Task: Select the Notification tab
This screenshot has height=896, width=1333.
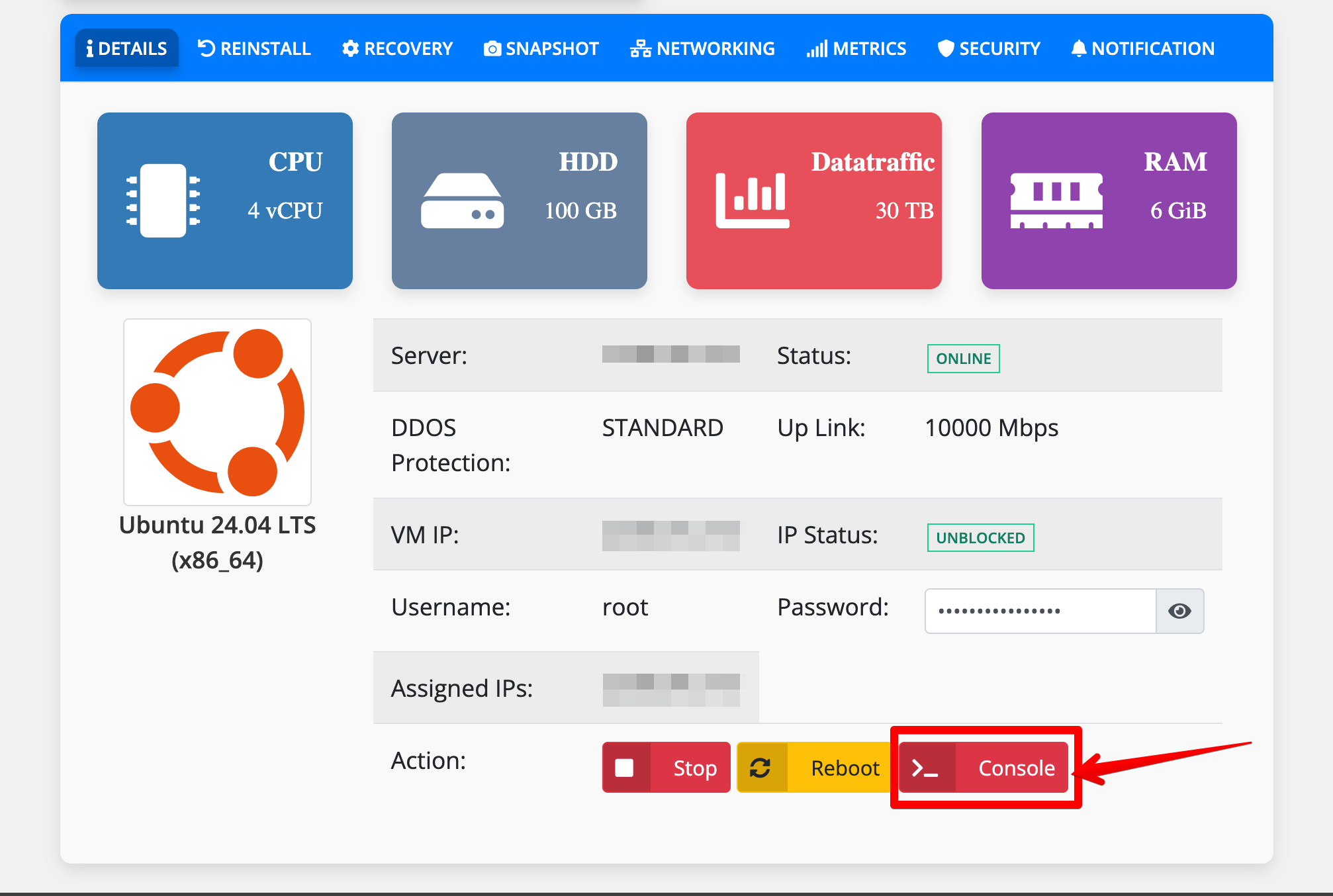Action: 1142,48
